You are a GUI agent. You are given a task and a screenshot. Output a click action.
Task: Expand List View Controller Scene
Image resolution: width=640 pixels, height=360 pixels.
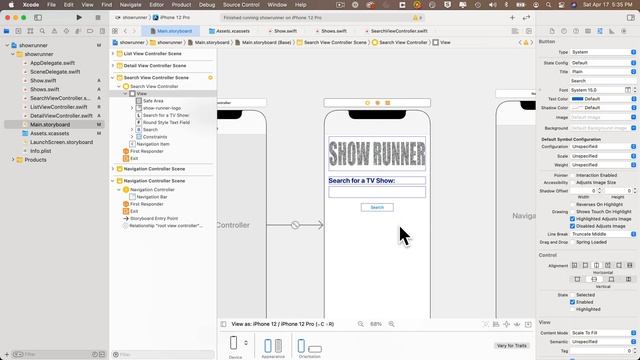tap(113, 53)
